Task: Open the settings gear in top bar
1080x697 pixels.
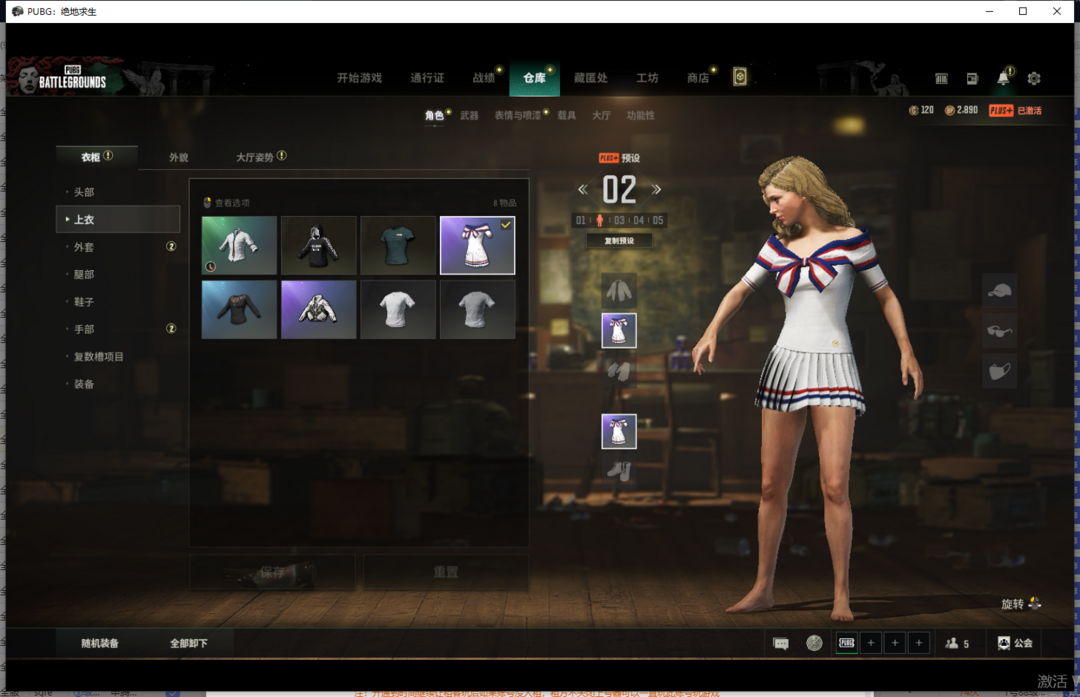Action: point(1034,79)
